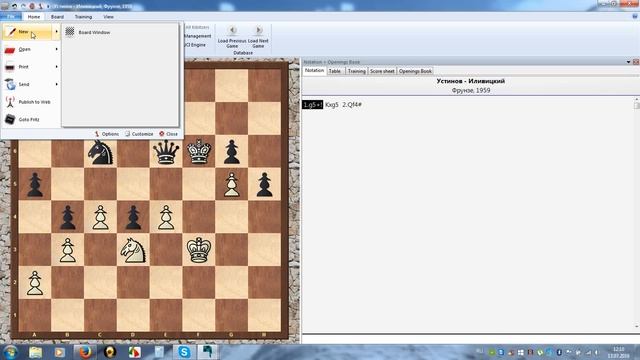Click the red round icon in quick access toolbar
This screenshot has width=640, height=360.
(x=32, y=6)
